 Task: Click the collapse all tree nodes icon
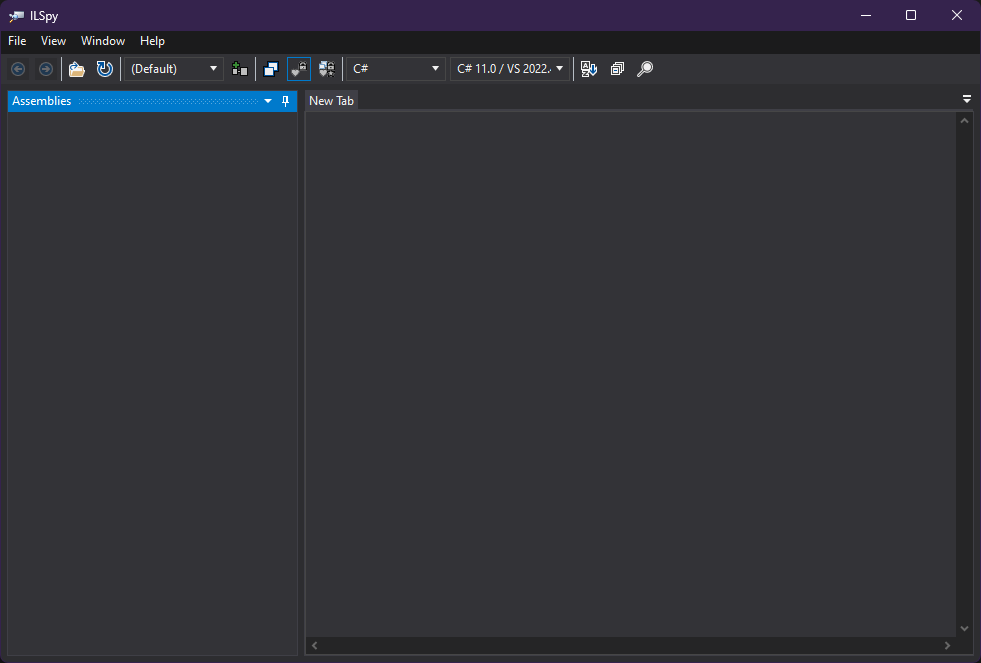tap(617, 68)
